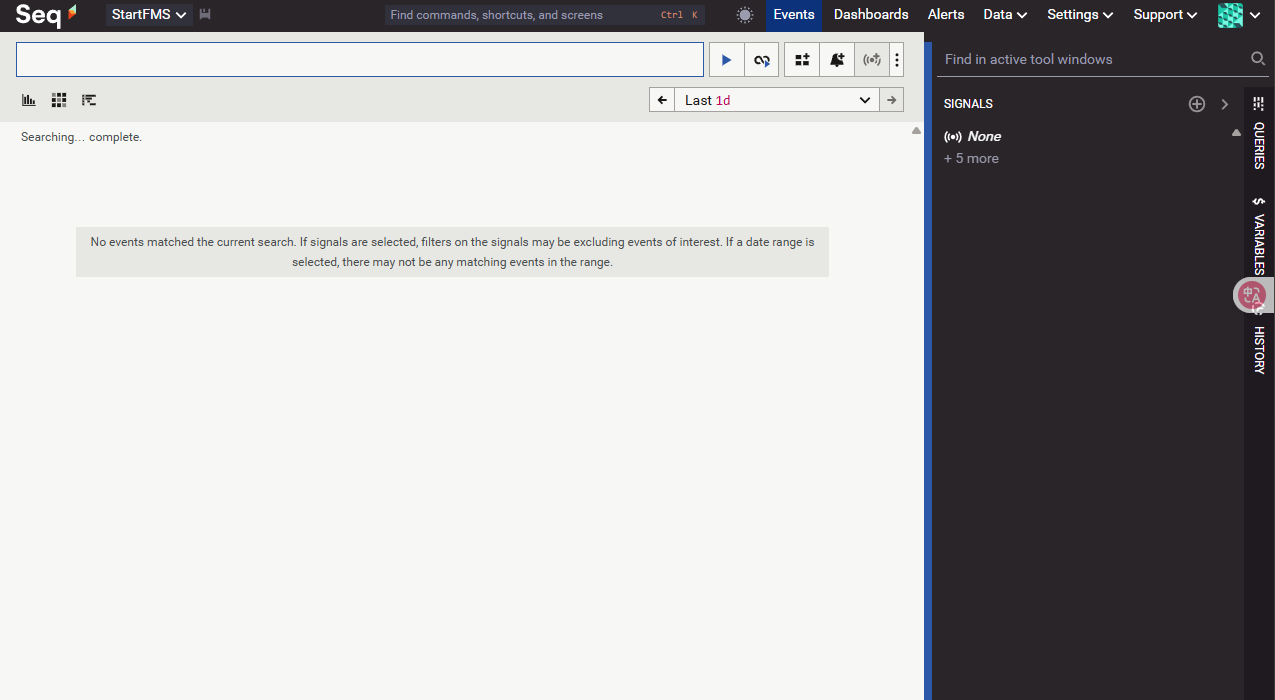Click the signals list scroll-up arrow
The height and width of the screenshot is (700, 1275).
(1236, 132)
